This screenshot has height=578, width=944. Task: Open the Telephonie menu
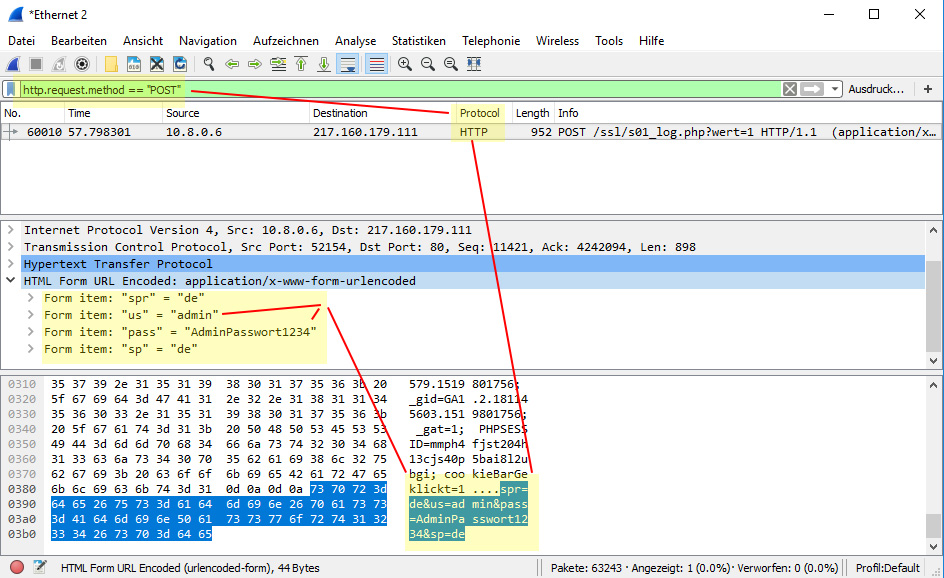[x=491, y=41]
